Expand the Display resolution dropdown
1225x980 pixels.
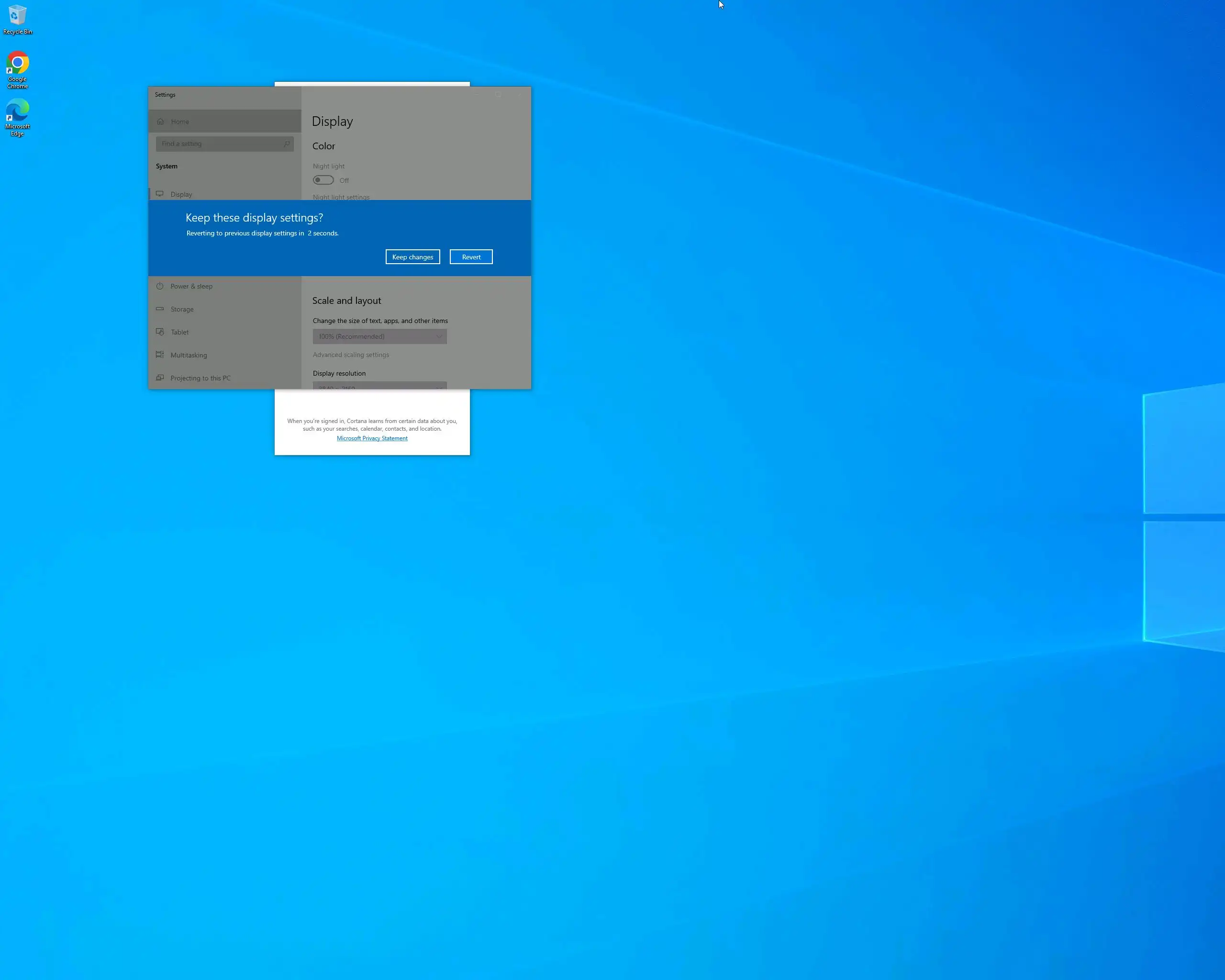pos(379,386)
